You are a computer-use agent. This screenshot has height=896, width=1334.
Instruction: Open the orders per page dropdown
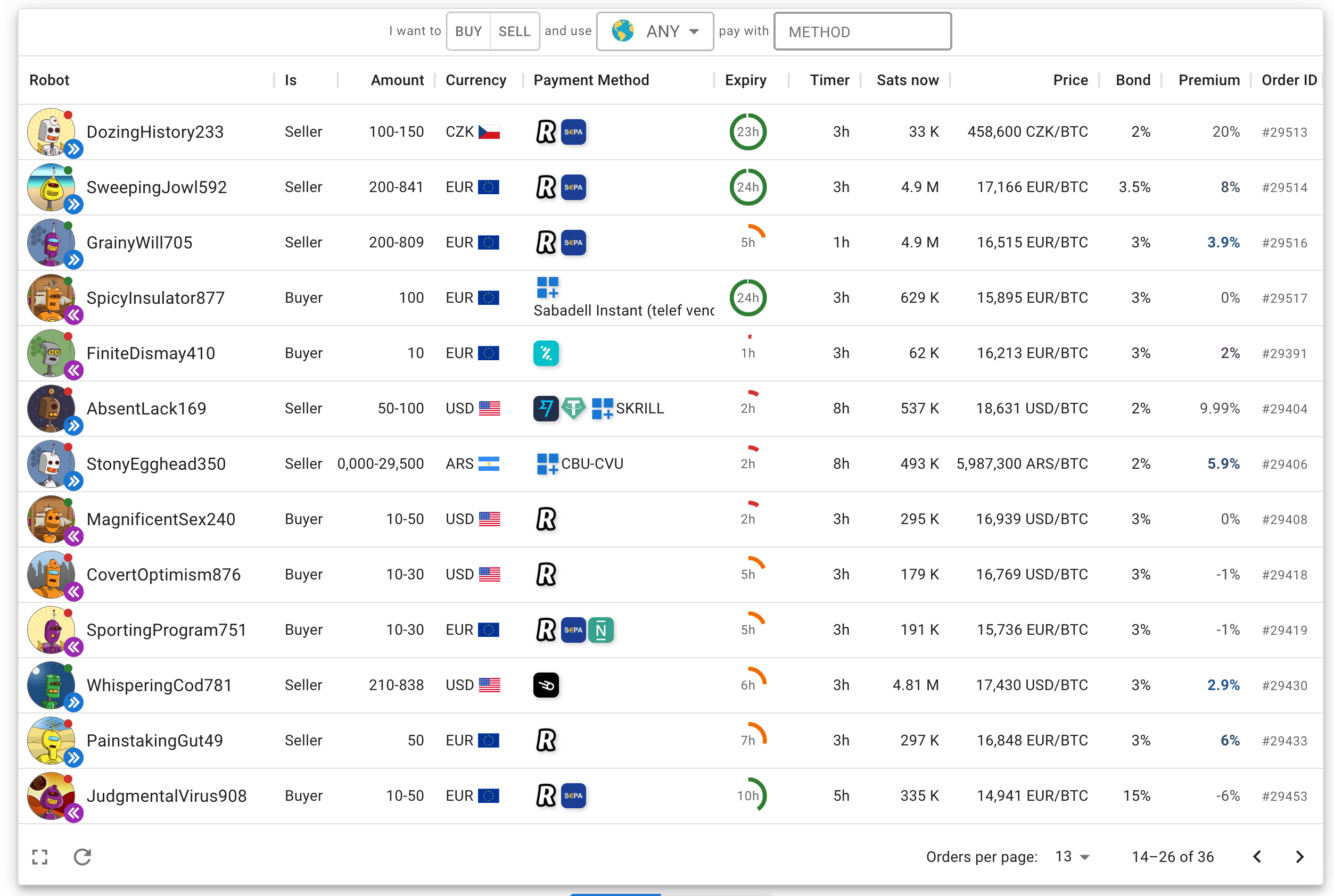pyautogui.click(x=1072, y=857)
